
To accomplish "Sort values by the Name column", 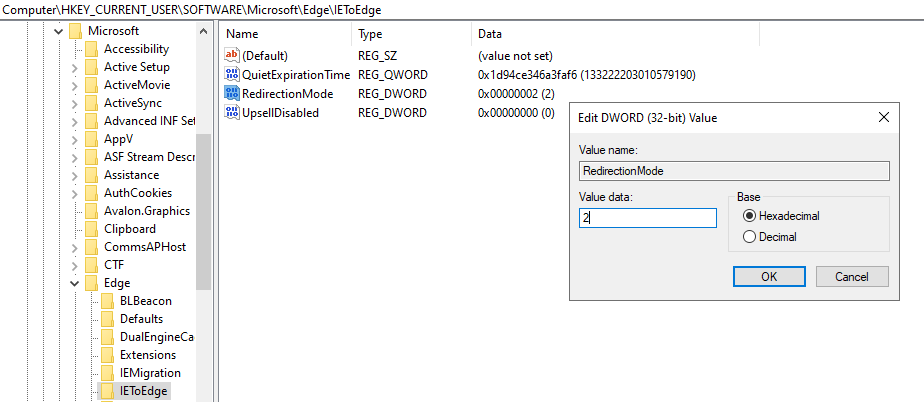I will point(286,34).
